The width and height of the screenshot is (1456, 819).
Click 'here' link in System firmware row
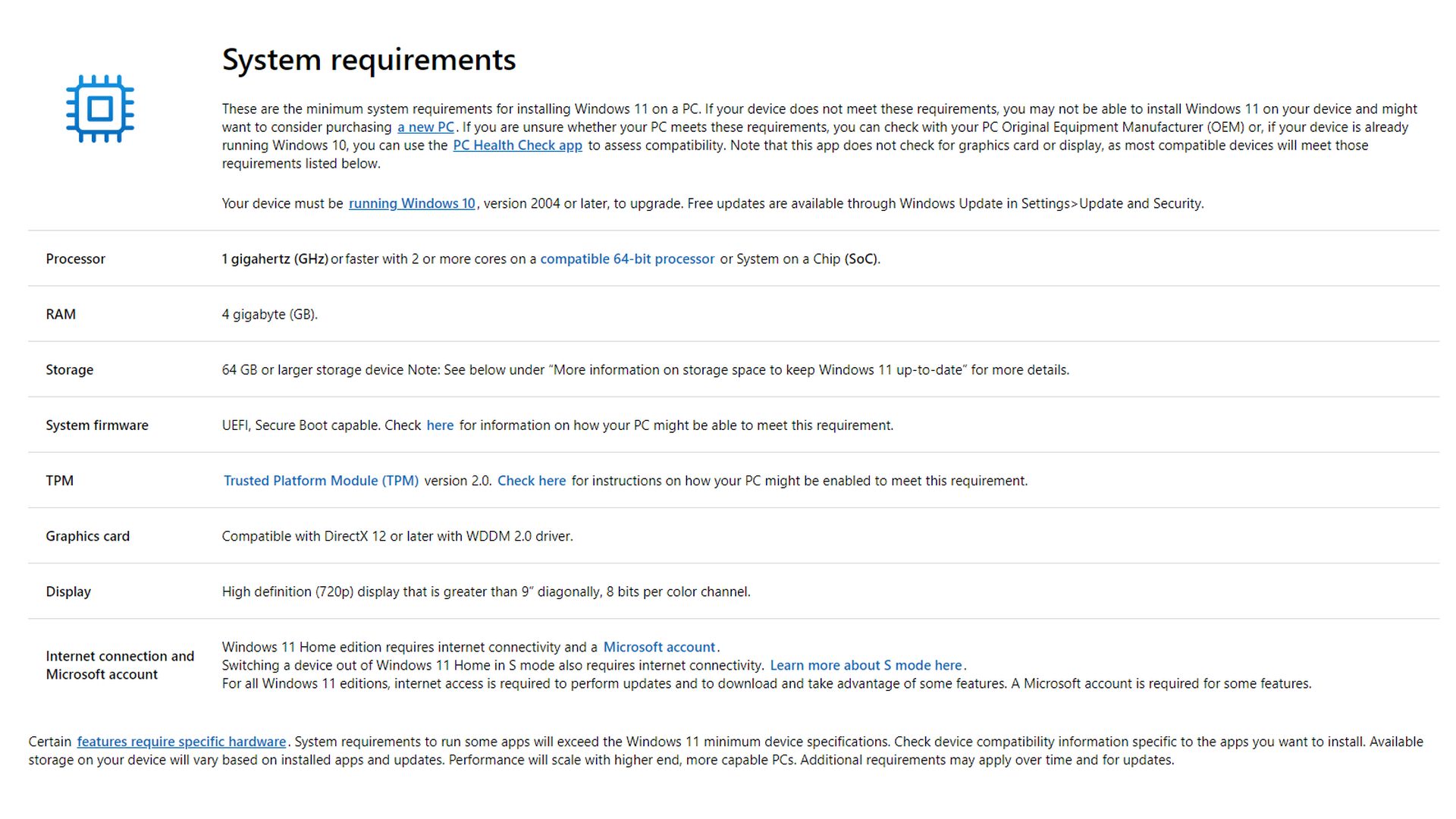coord(440,425)
